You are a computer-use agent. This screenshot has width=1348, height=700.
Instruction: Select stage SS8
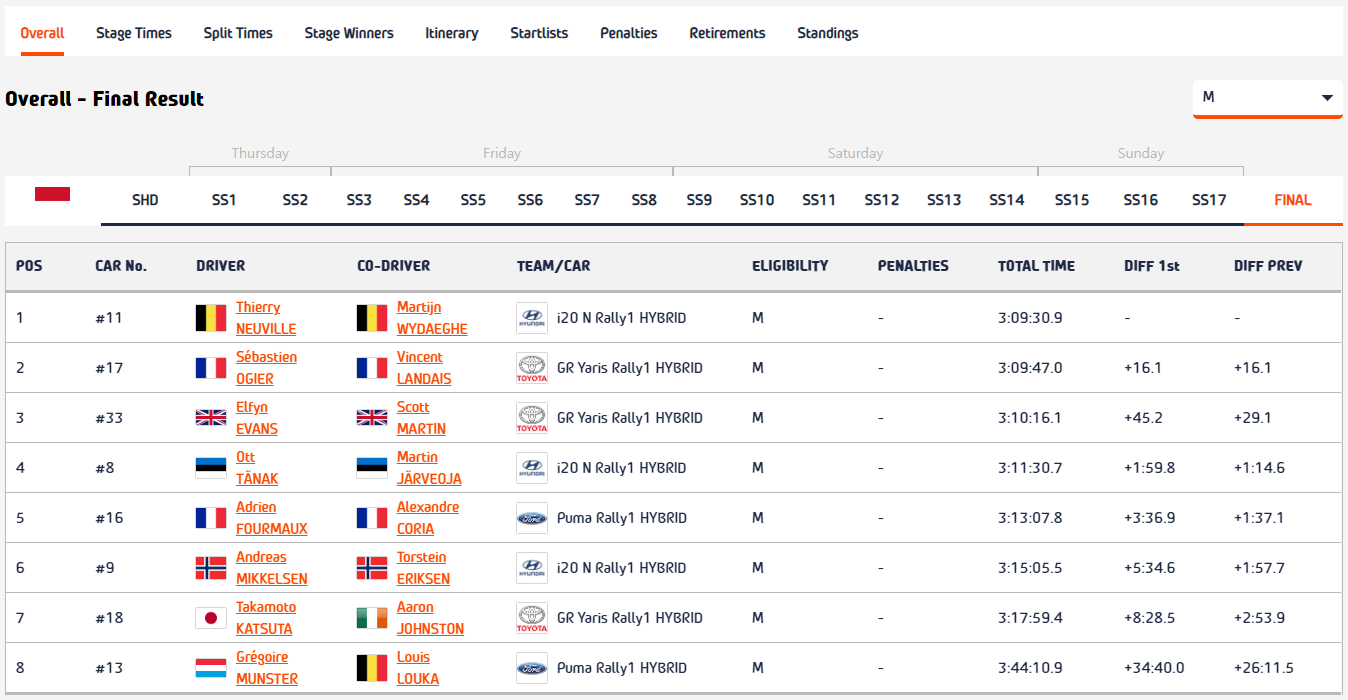click(x=644, y=200)
